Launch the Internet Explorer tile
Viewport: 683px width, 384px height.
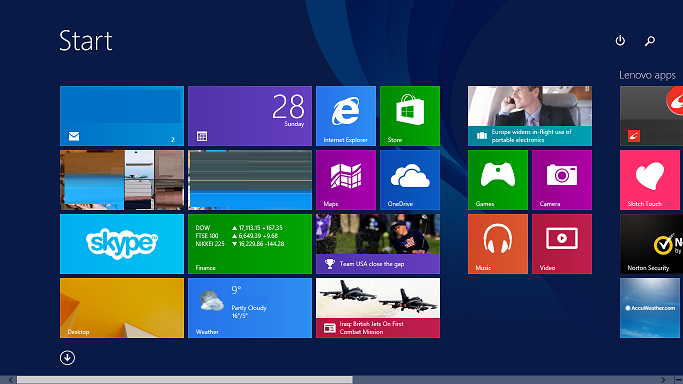[x=346, y=116]
